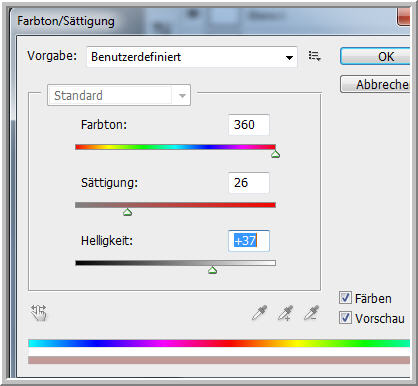418x386 pixels.
Task: Click the Farbton value field
Action: 249,125
